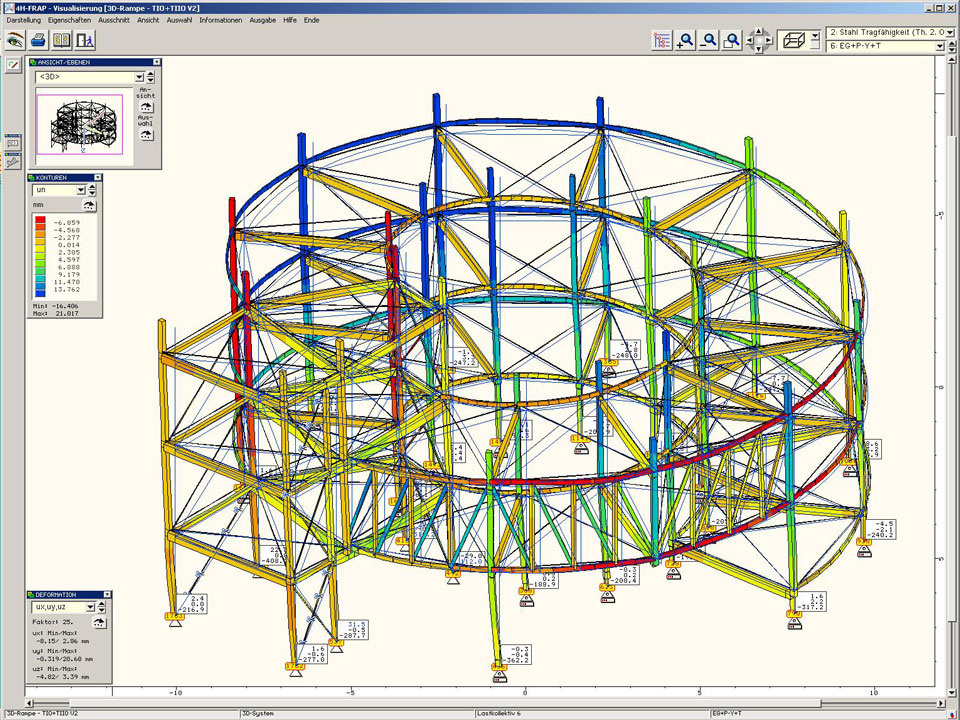Screen dimensions: 960x720
Task: Click the red contour legend swatch
Action: (x=39, y=219)
